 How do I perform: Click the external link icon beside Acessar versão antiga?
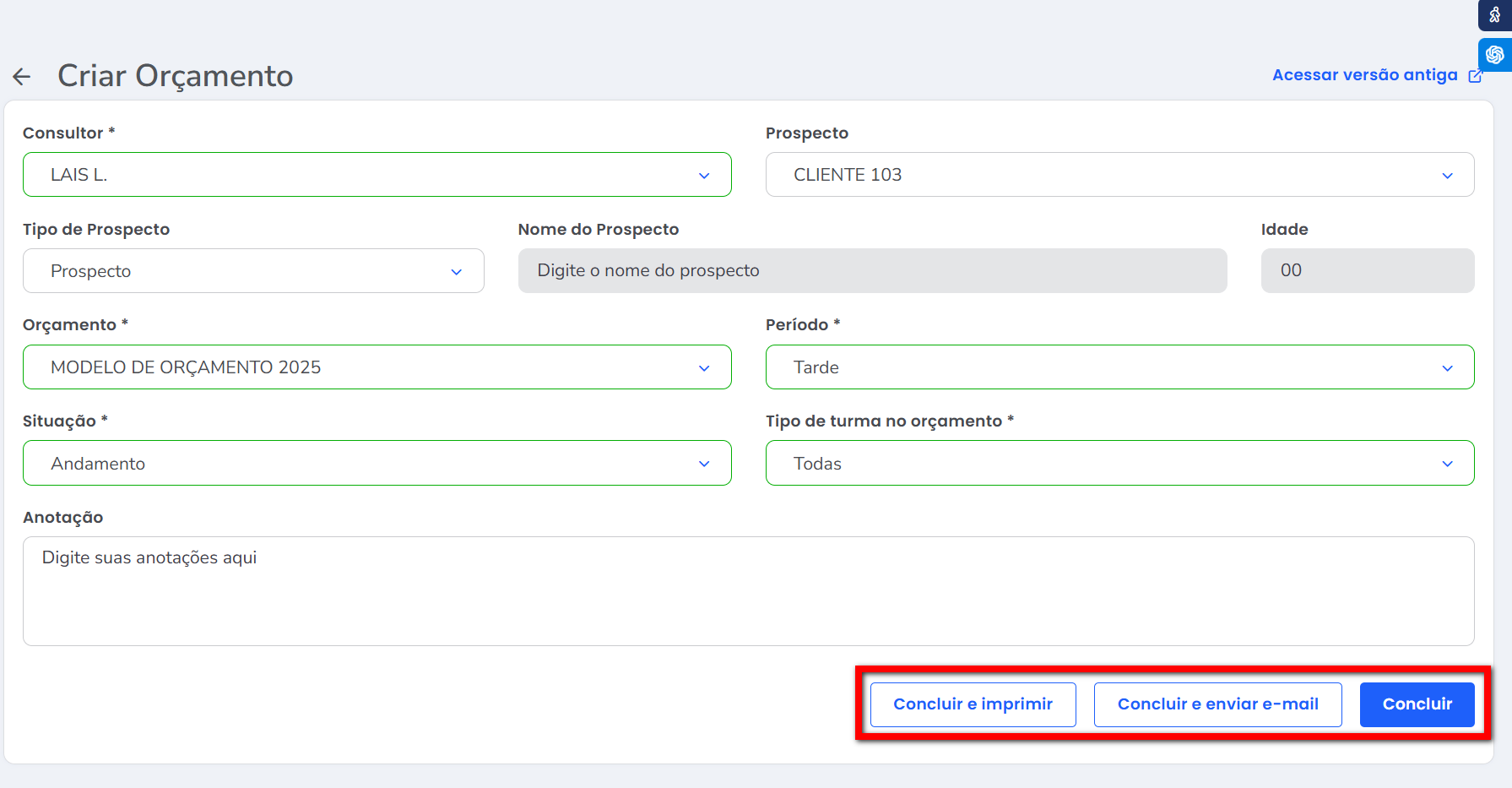[1475, 76]
